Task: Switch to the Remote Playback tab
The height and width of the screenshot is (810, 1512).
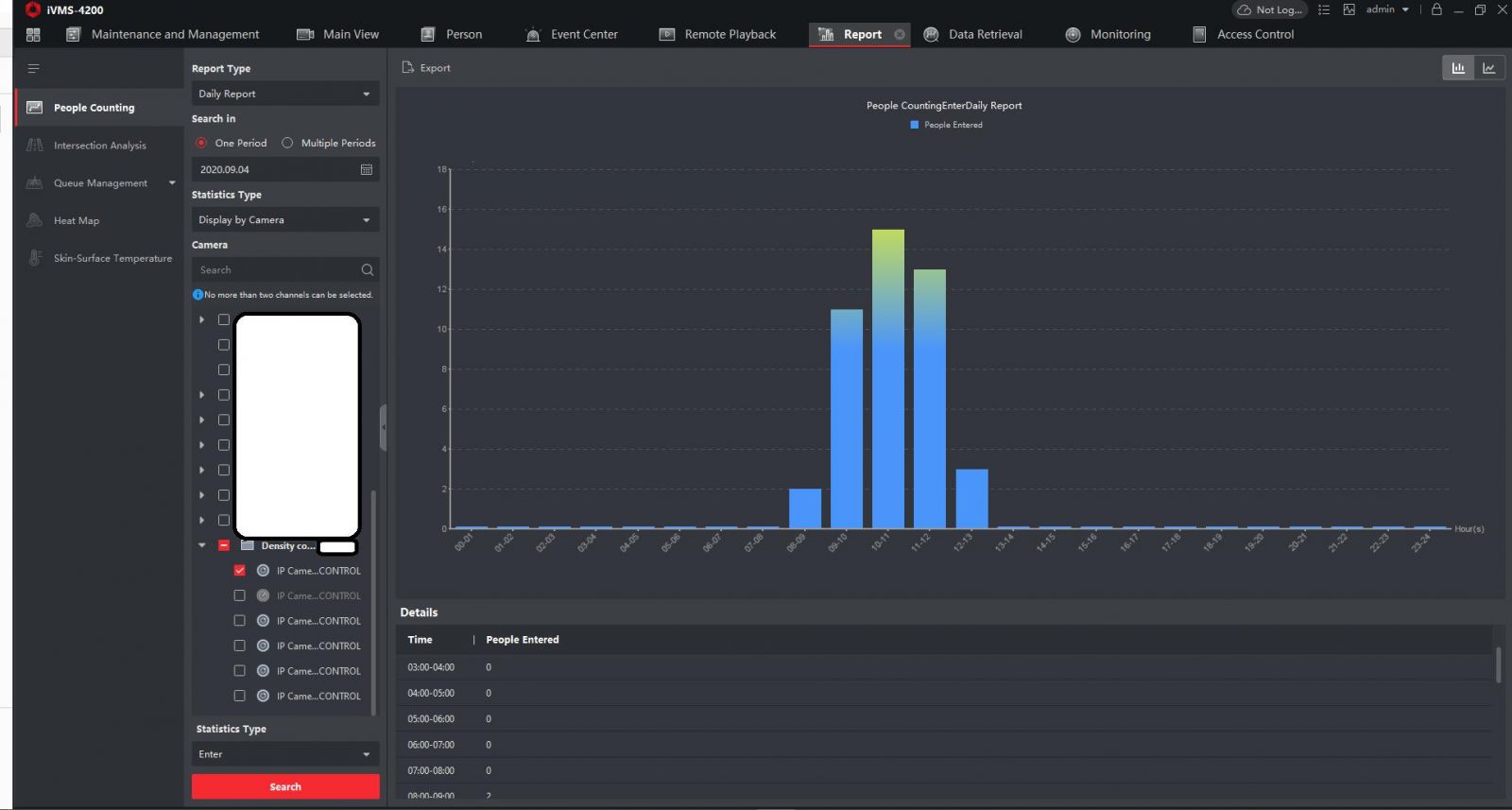Action: pos(717,35)
